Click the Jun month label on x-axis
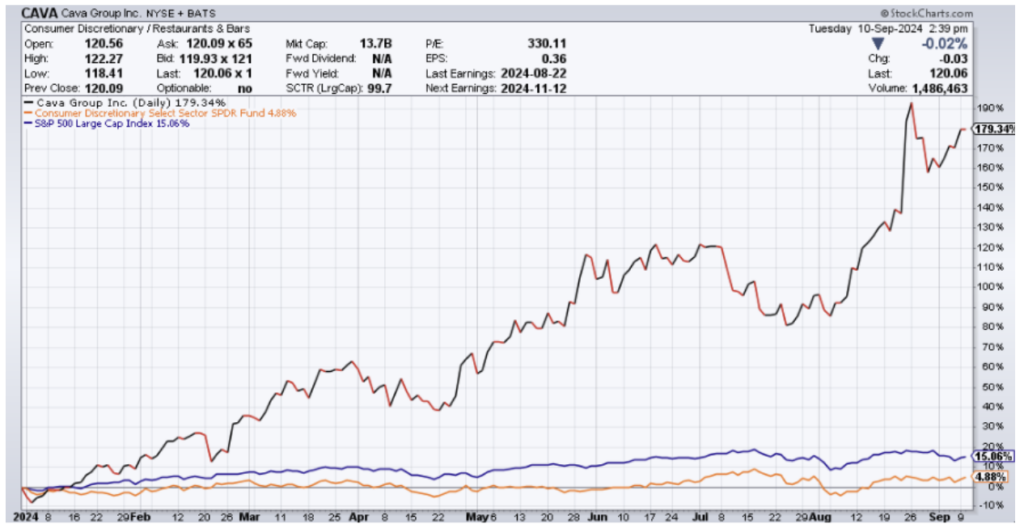This screenshot has width=1024, height=528. (598, 517)
